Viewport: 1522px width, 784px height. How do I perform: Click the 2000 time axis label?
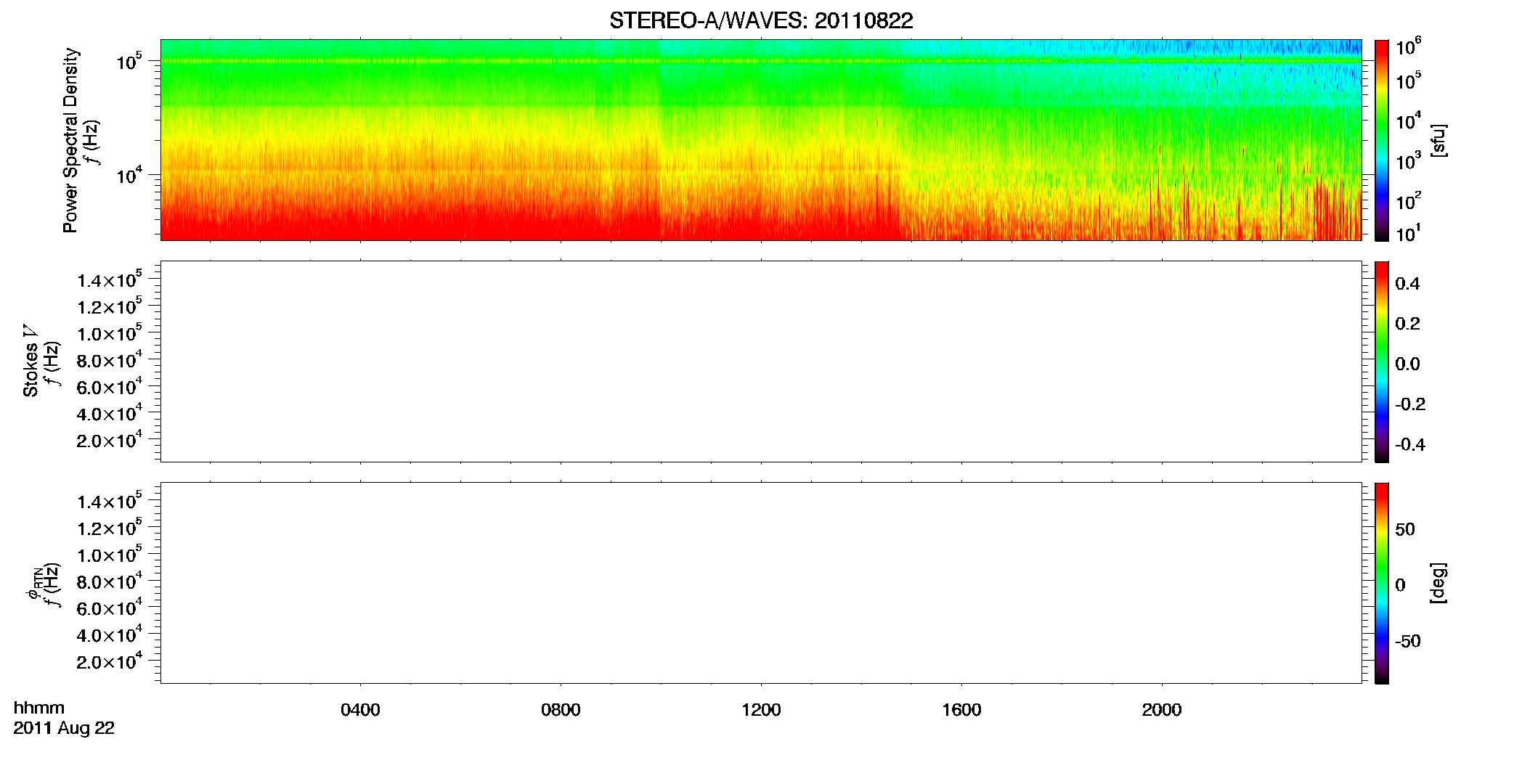pyautogui.click(x=1162, y=710)
